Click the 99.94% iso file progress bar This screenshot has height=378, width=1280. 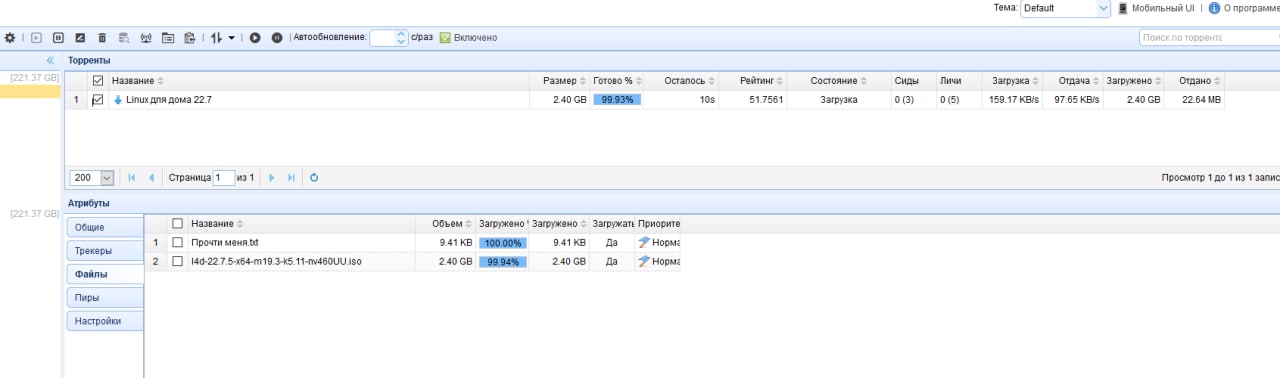(502, 261)
